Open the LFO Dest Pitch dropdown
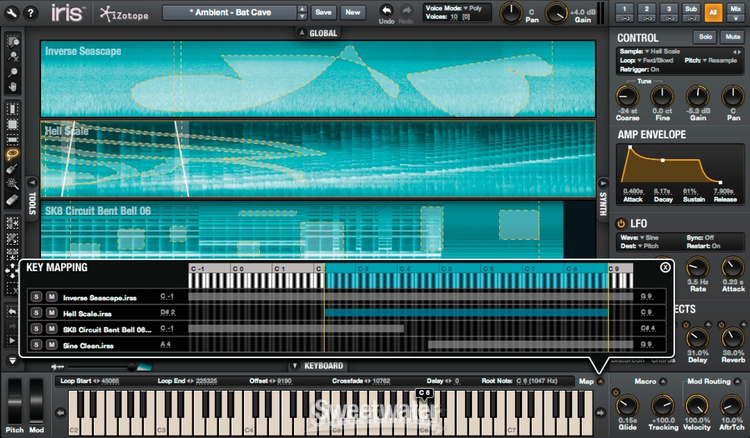Viewport: 750px width, 438px height. pyautogui.click(x=648, y=246)
